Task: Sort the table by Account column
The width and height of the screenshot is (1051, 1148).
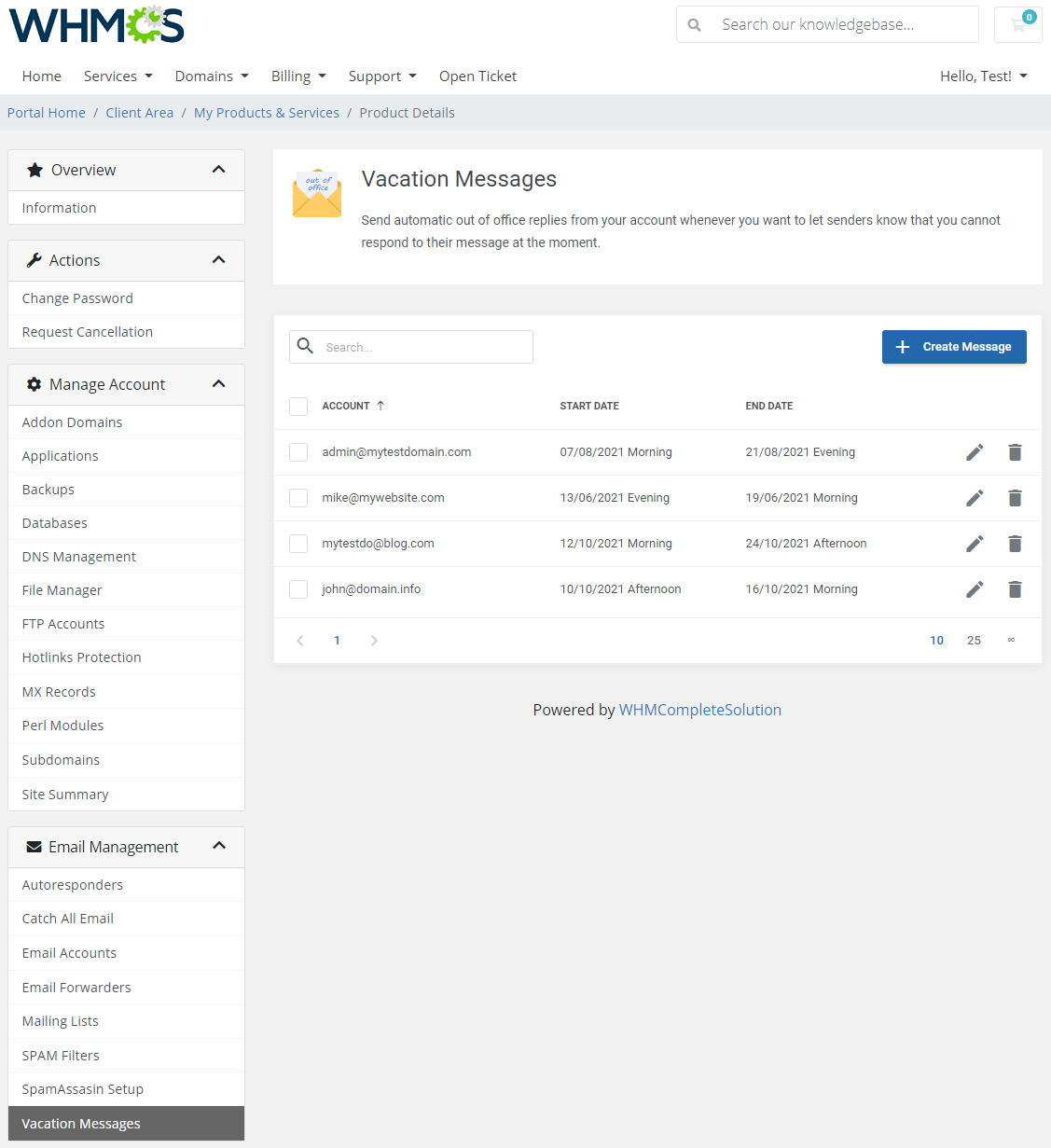Action: click(346, 406)
